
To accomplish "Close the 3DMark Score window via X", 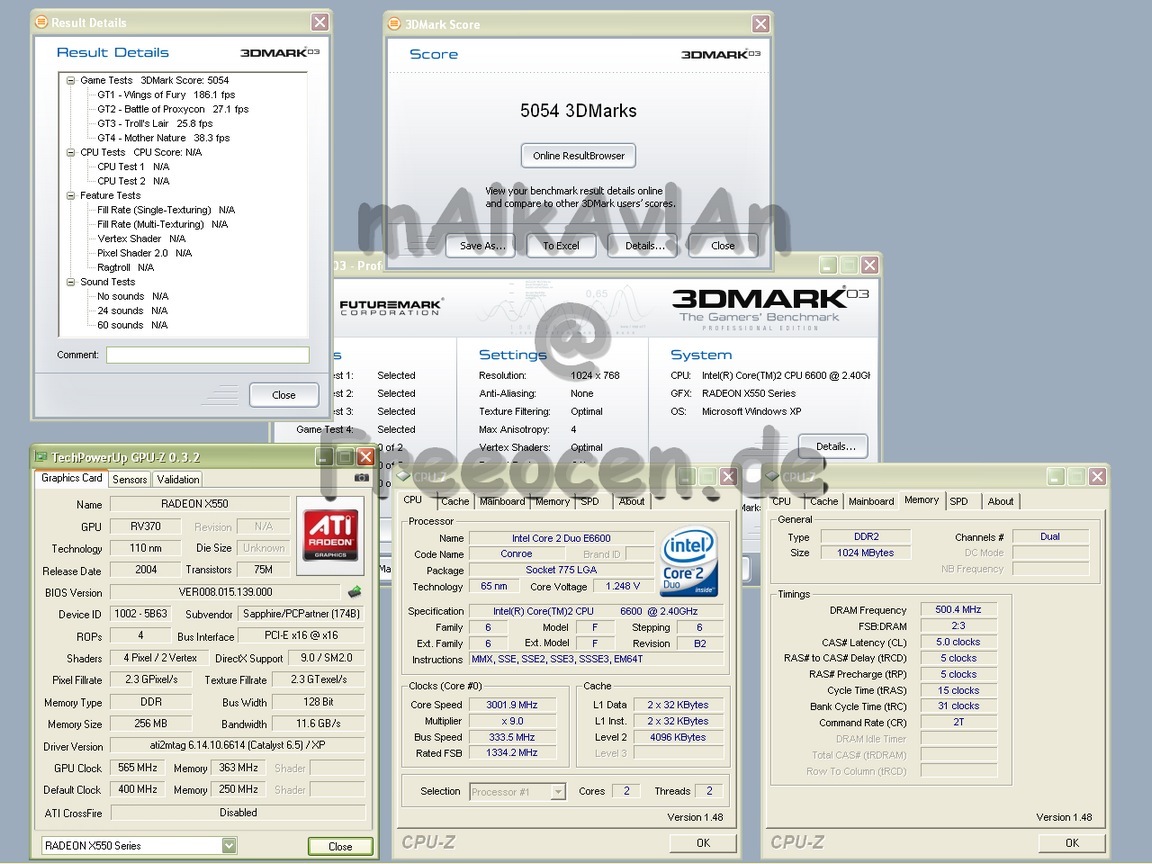I will pyautogui.click(x=760, y=24).
